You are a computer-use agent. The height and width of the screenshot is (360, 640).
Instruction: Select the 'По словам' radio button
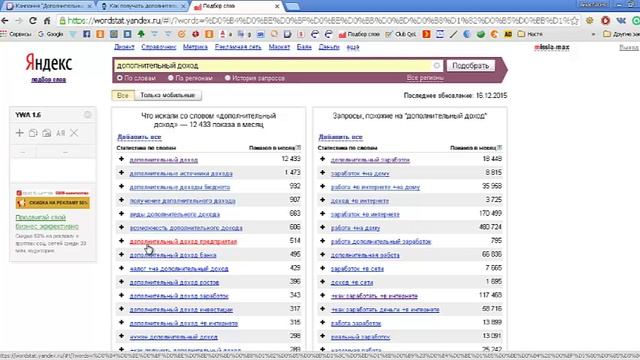pos(120,78)
